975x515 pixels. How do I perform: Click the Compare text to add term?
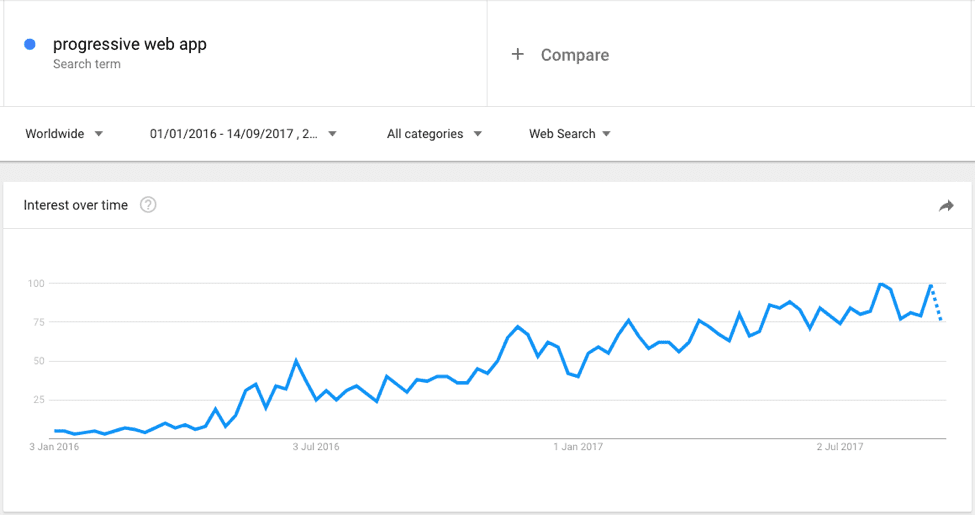[x=575, y=55]
